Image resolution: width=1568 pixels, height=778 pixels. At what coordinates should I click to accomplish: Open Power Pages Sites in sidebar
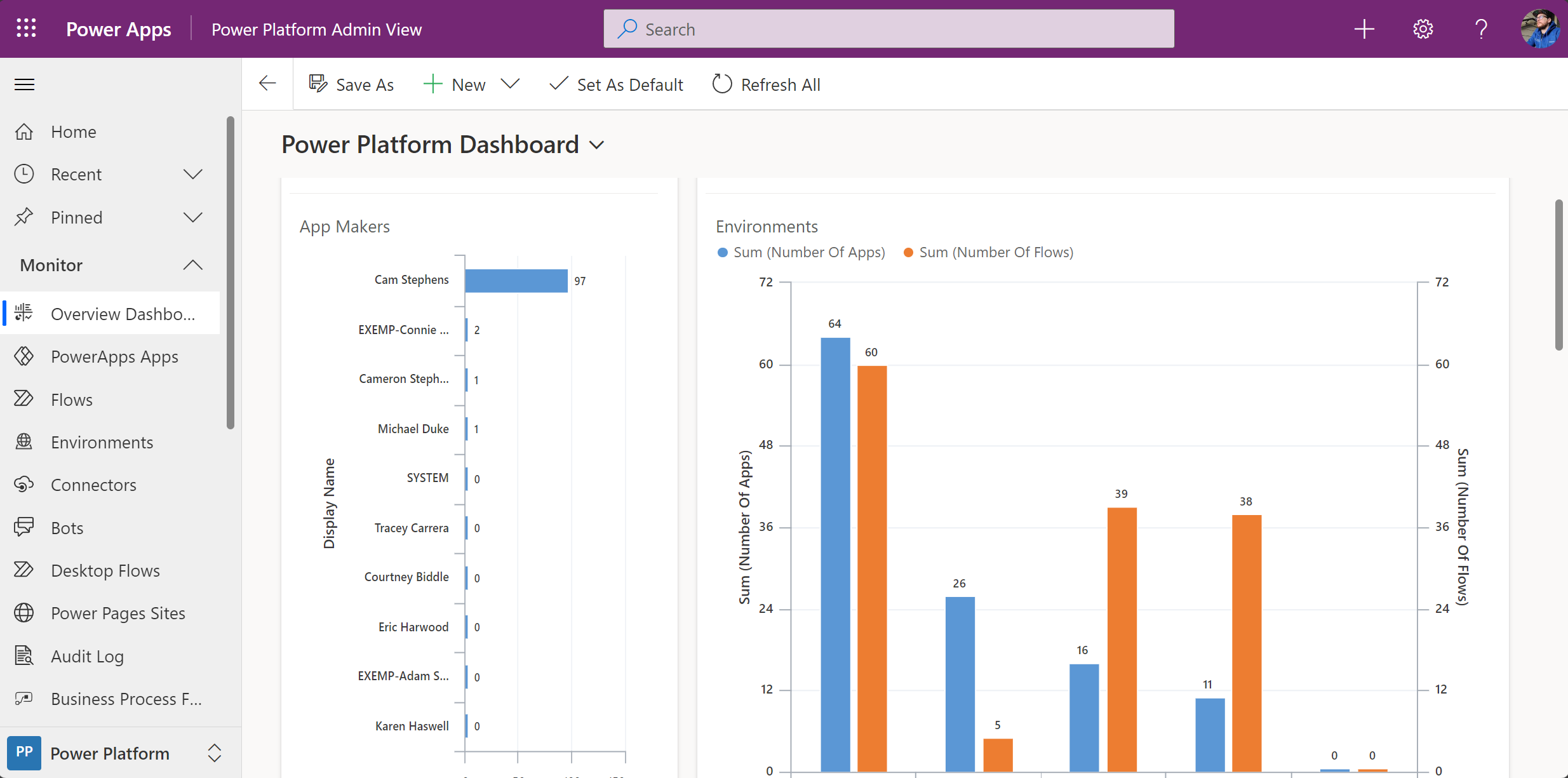pyautogui.click(x=110, y=613)
